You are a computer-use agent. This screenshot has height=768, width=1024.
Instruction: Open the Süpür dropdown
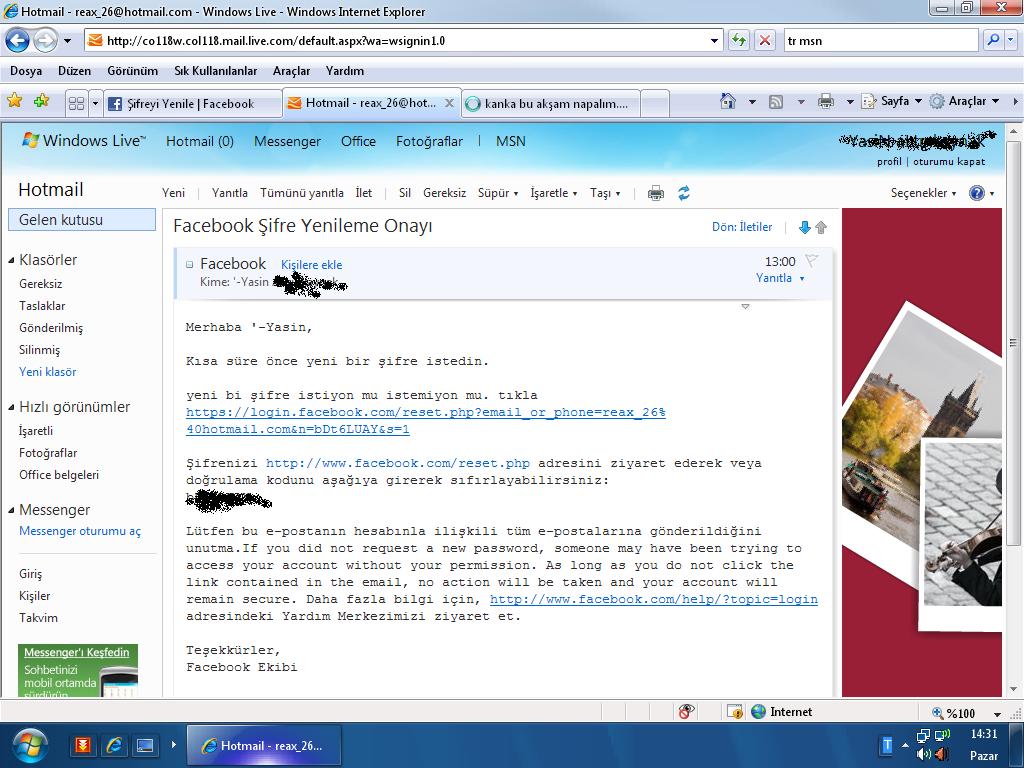pos(498,193)
